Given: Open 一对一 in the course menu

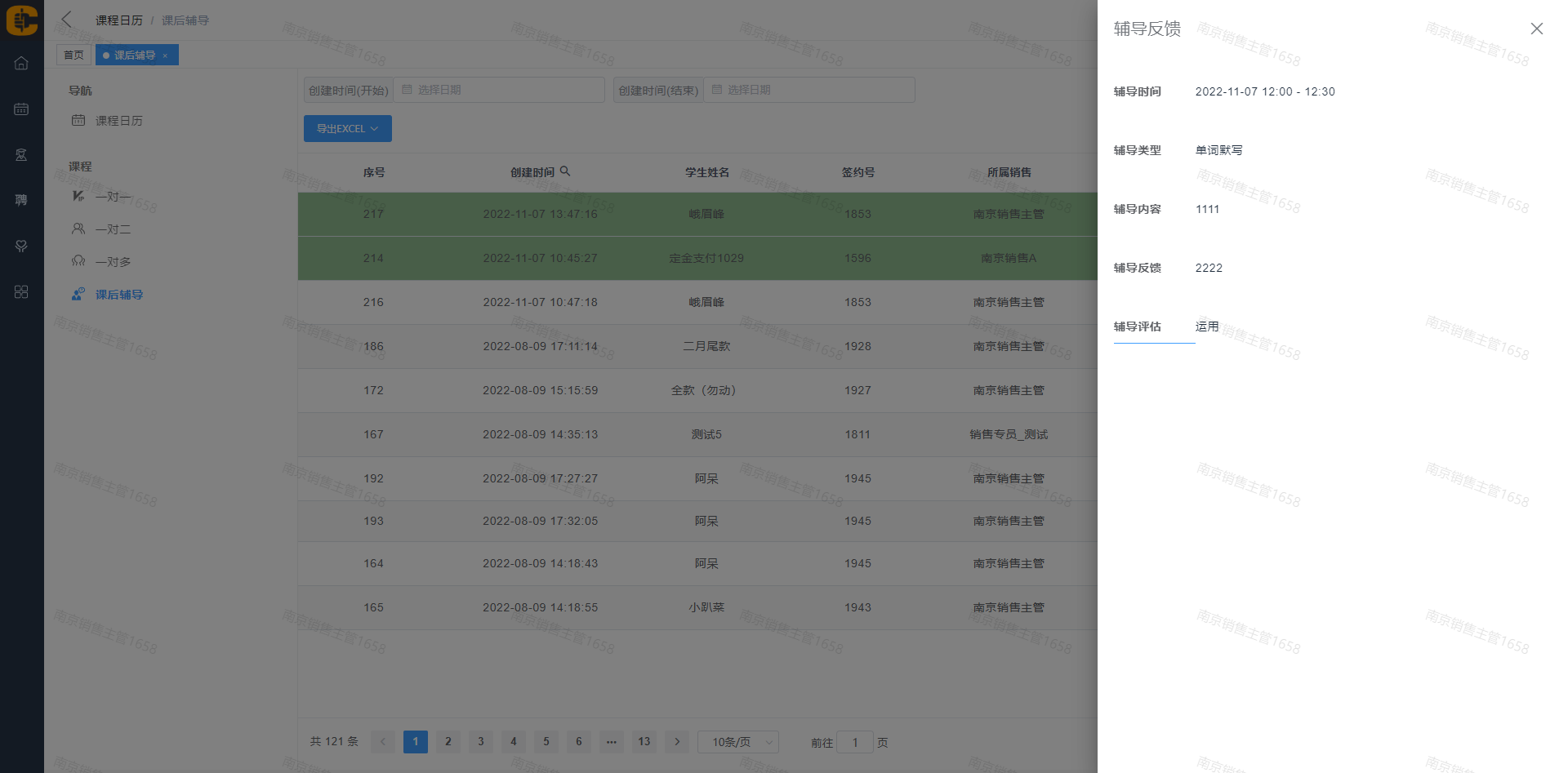Looking at the screenshot, I should [x=113, y=197].
